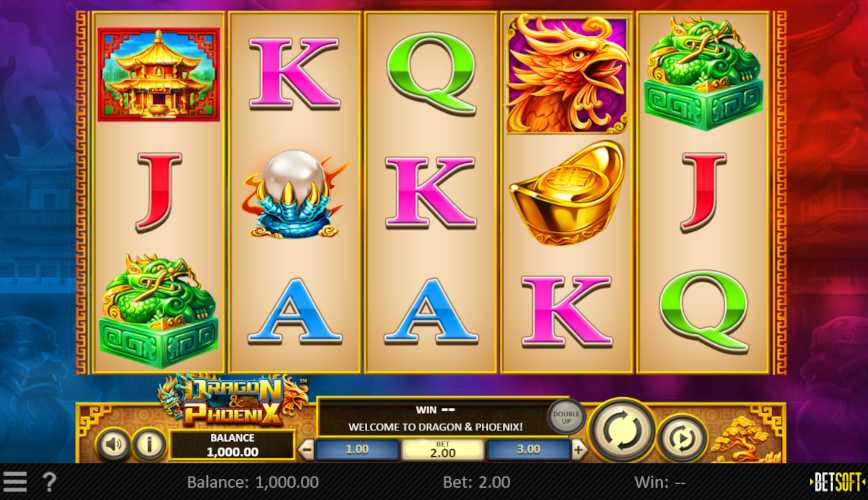Start autoplay with the small circular arrow
868x500 pixels.
pos(682,438)
